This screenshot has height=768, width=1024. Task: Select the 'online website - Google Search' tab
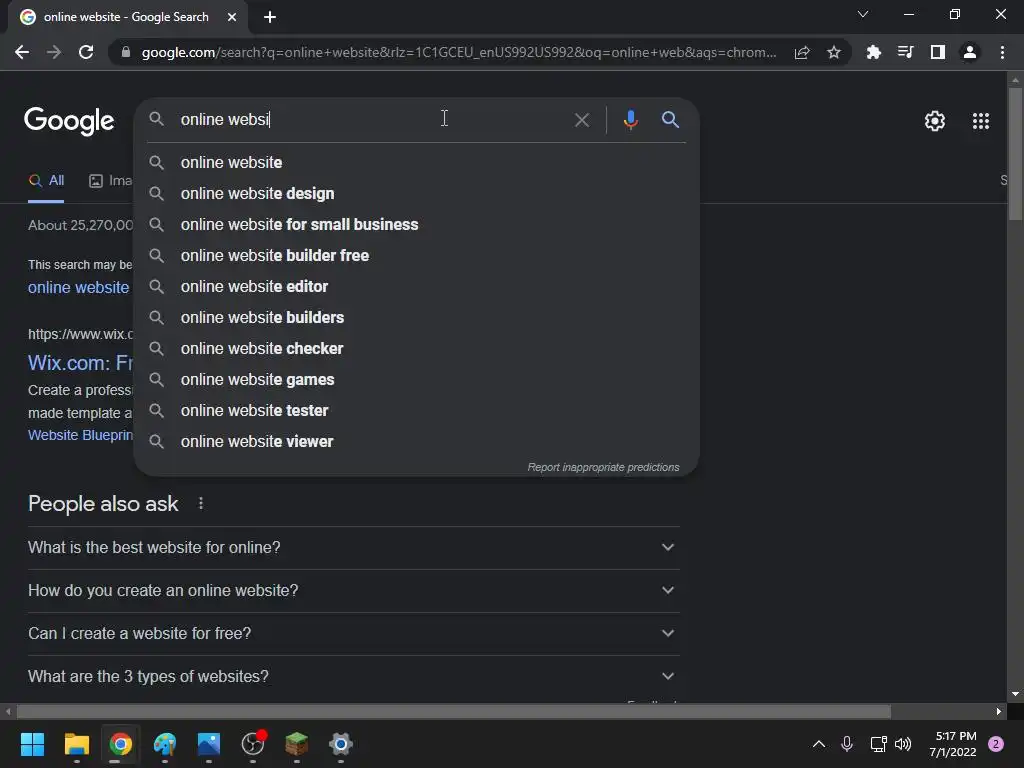click(125, 17)
